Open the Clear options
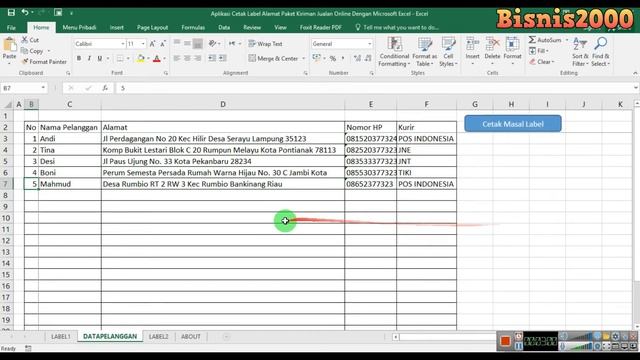 tap(542, 62)
